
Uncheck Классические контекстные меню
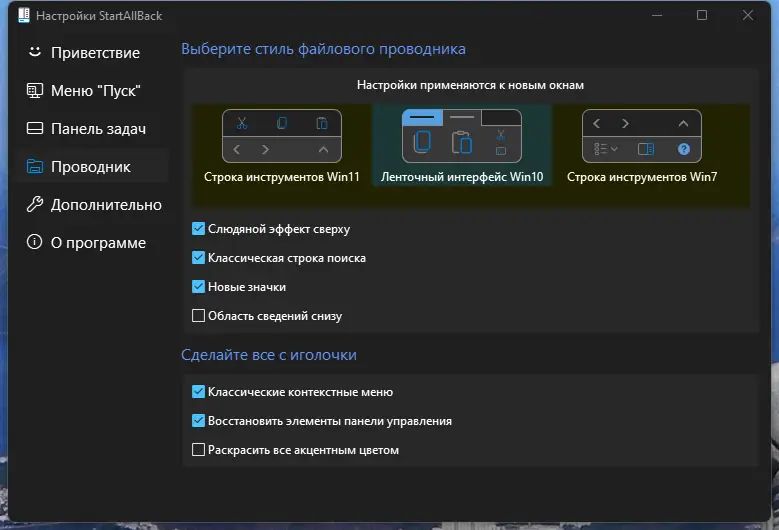pyautogui.click(x=198, y=391)
